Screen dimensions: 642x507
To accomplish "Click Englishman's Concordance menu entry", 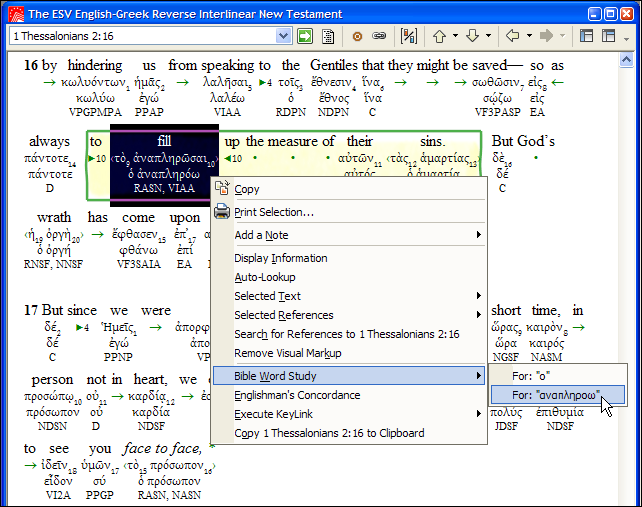I will point(297,395).
